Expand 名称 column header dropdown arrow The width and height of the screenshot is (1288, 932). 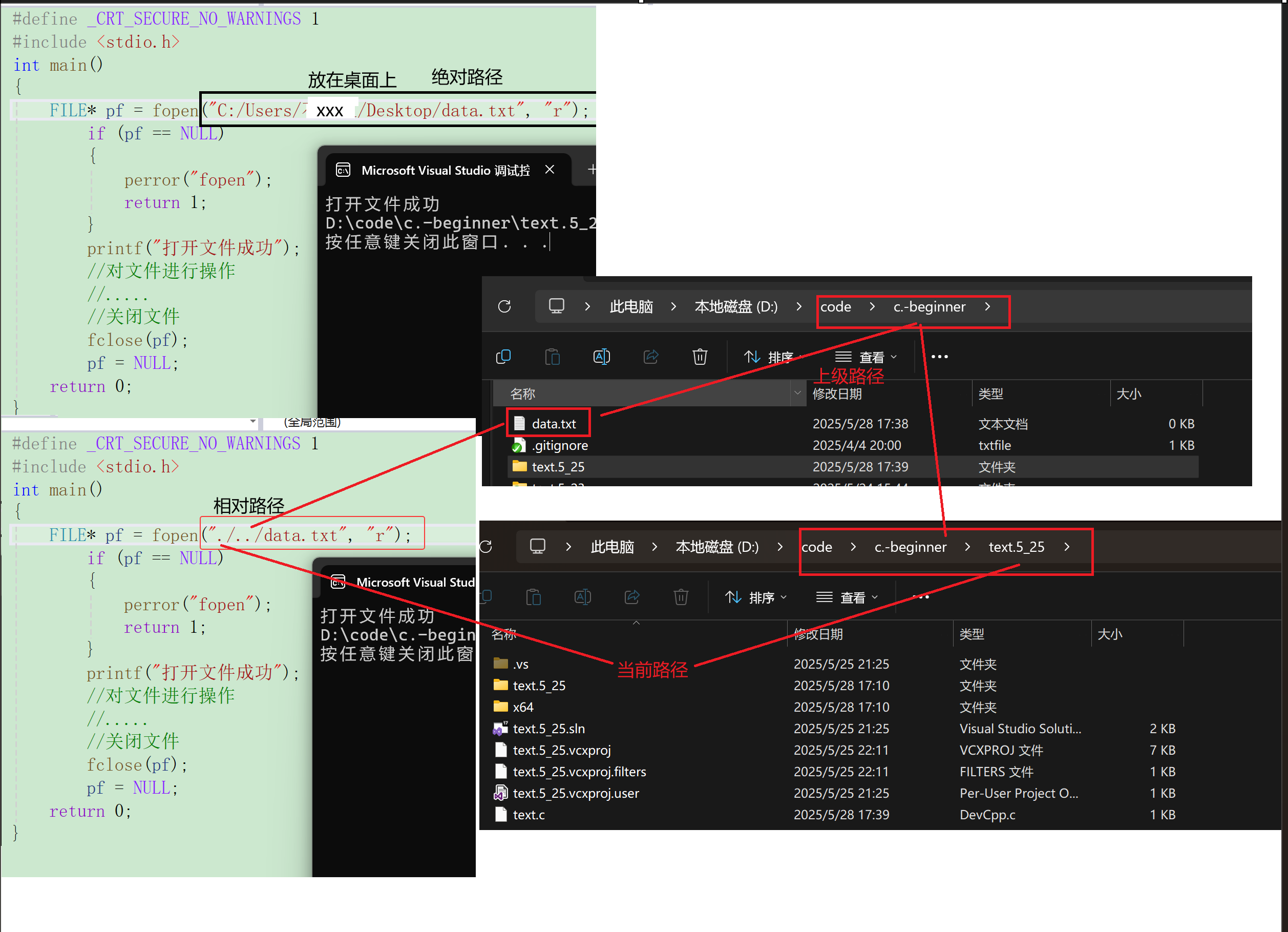797,393
